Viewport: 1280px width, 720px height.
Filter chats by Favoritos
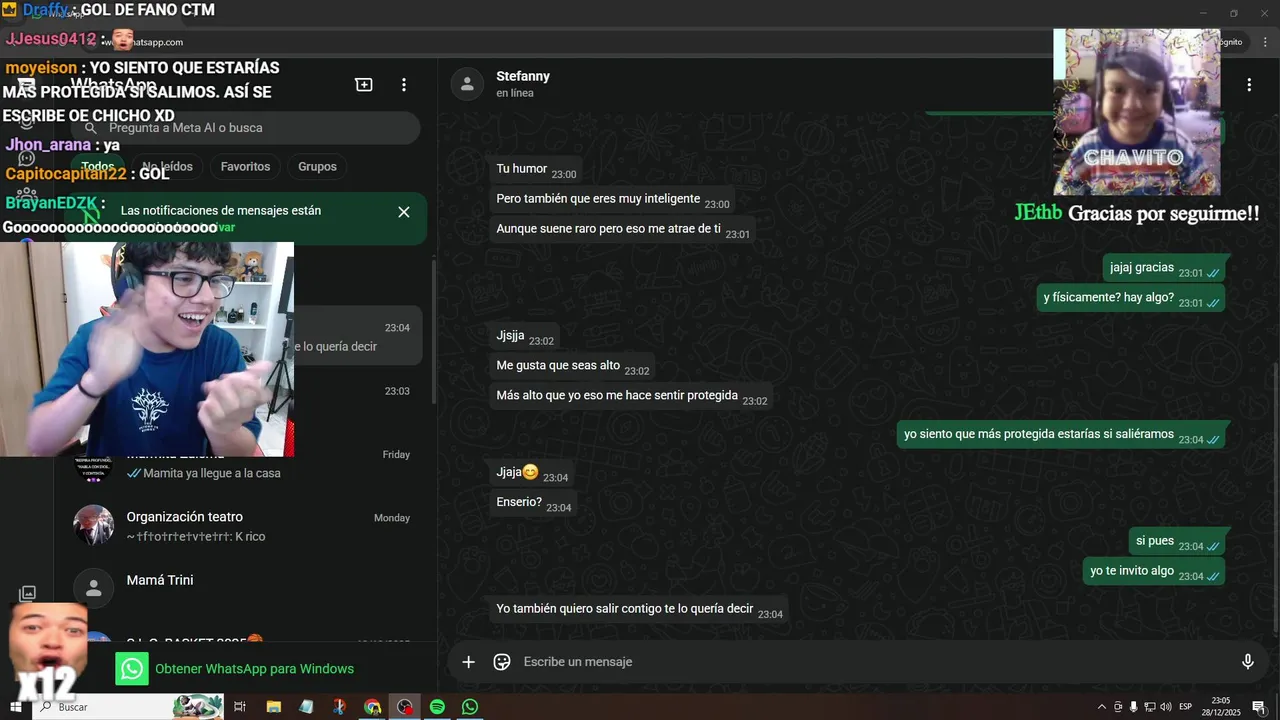[x=245, y=167]
